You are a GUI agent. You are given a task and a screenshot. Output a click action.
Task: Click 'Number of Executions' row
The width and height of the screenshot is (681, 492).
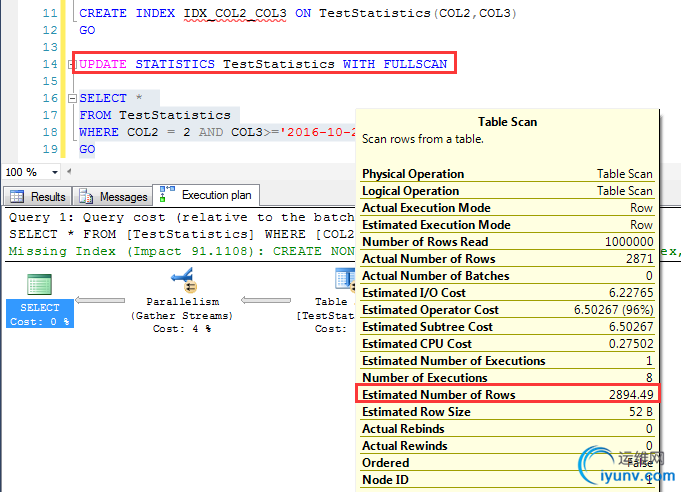pos(507,378)
